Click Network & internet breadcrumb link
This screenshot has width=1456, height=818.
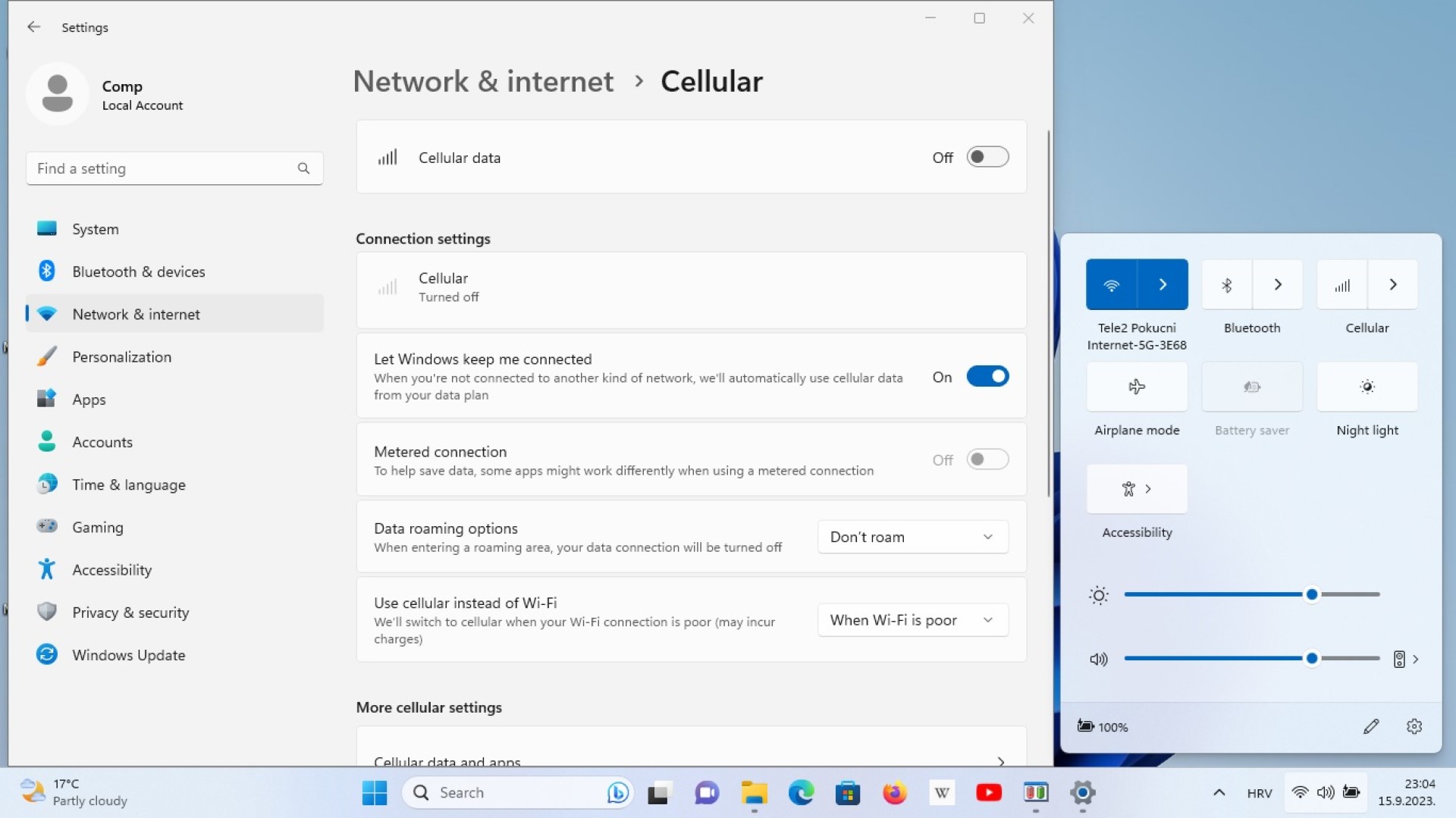pyautogui.click(x=483, y=81)
